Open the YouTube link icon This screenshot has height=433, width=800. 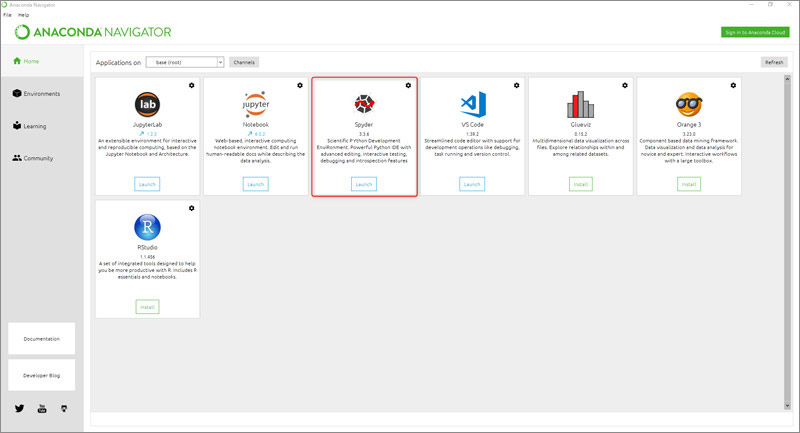pos(42,409)
